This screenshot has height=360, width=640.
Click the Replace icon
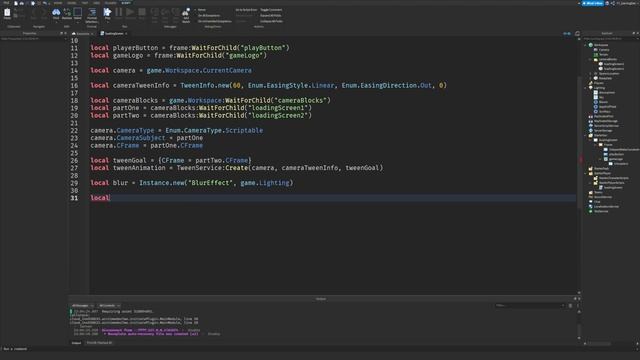coord(67,13)
